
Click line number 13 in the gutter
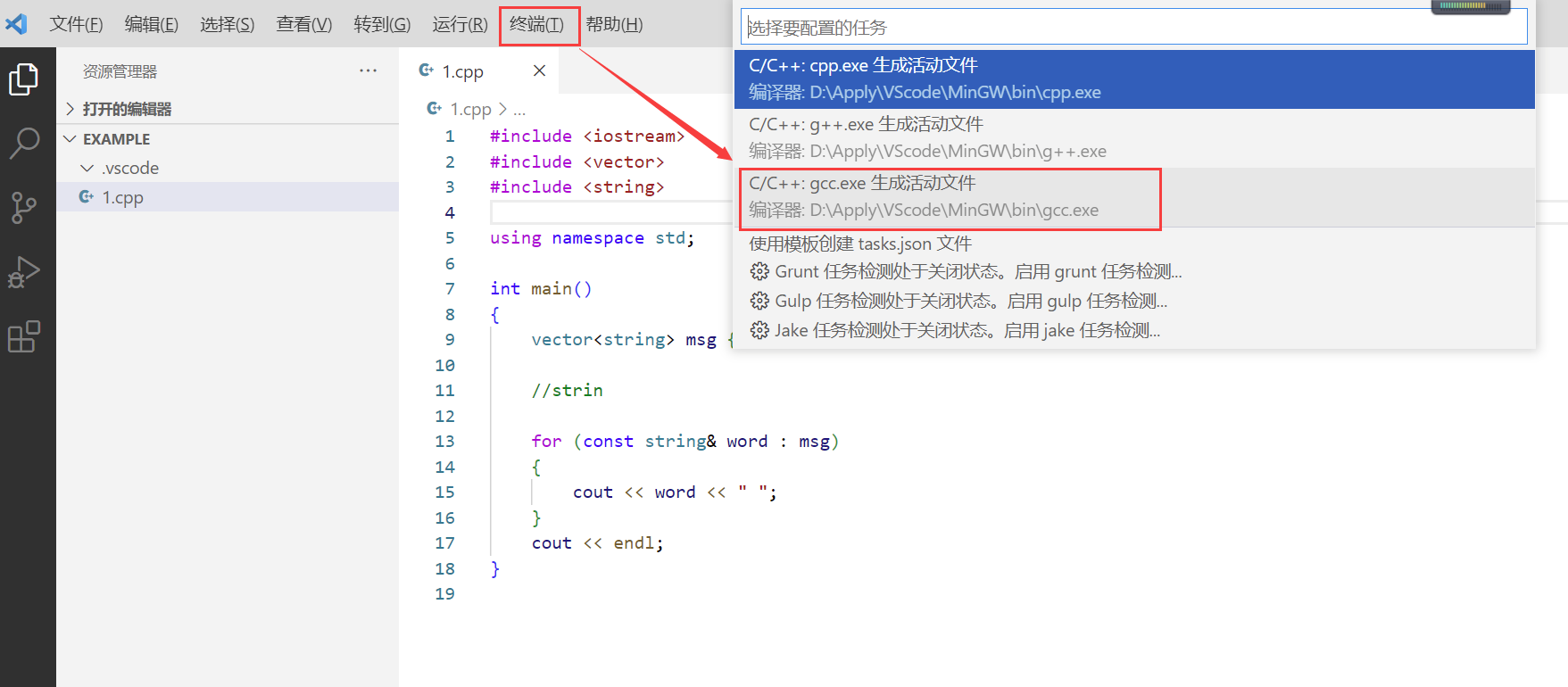coord(444,441)
